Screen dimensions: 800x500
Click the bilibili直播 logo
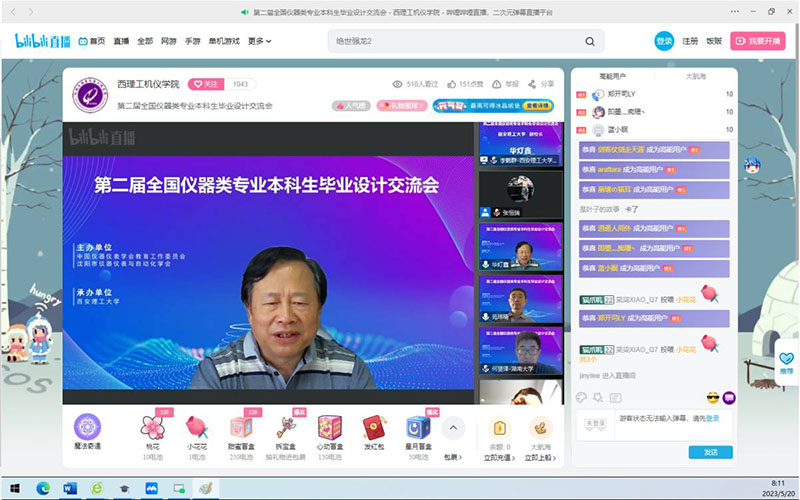click(x=42, y=41)
